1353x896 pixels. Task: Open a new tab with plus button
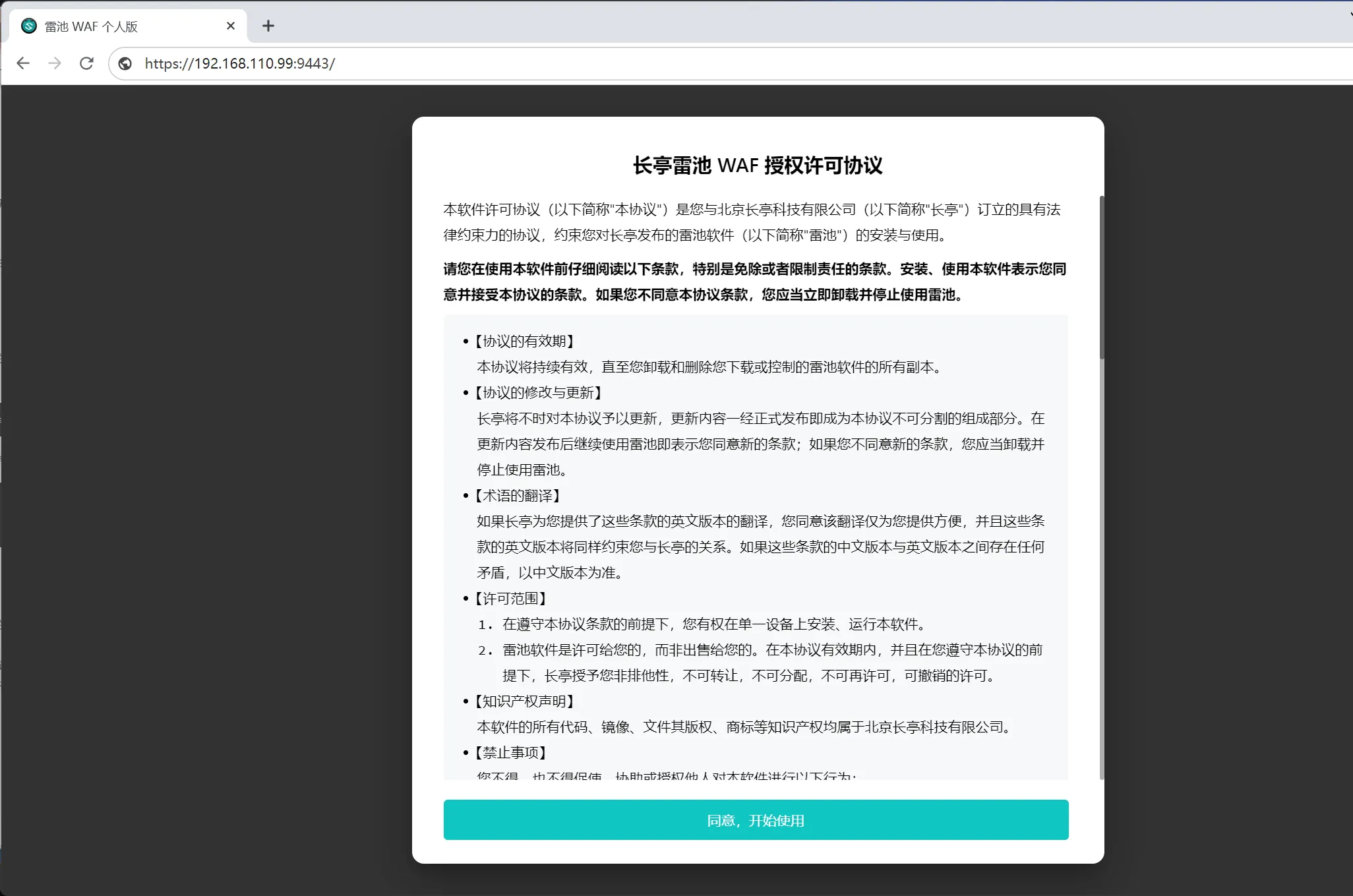[268, 26]
